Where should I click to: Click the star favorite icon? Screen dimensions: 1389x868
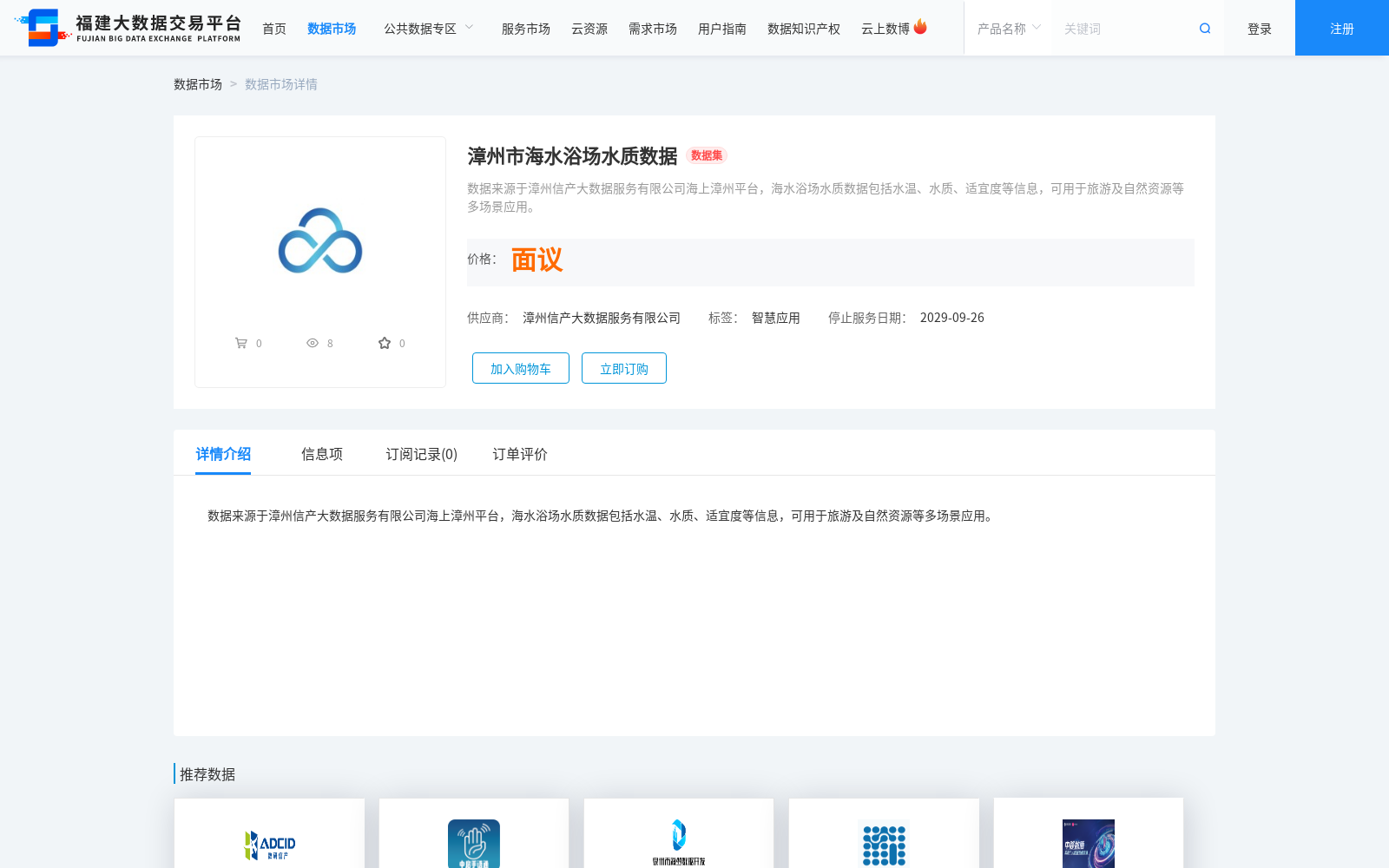(385, 343)
